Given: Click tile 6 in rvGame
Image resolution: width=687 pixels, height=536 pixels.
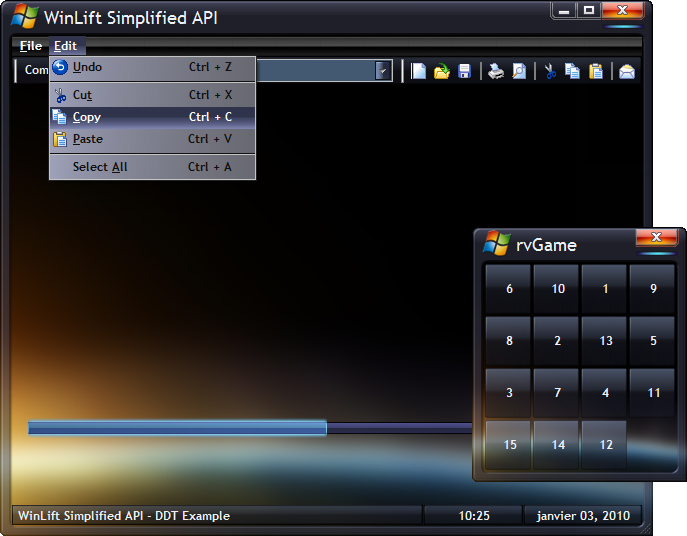Looking at the screenshot, I should tap(508, 288).
